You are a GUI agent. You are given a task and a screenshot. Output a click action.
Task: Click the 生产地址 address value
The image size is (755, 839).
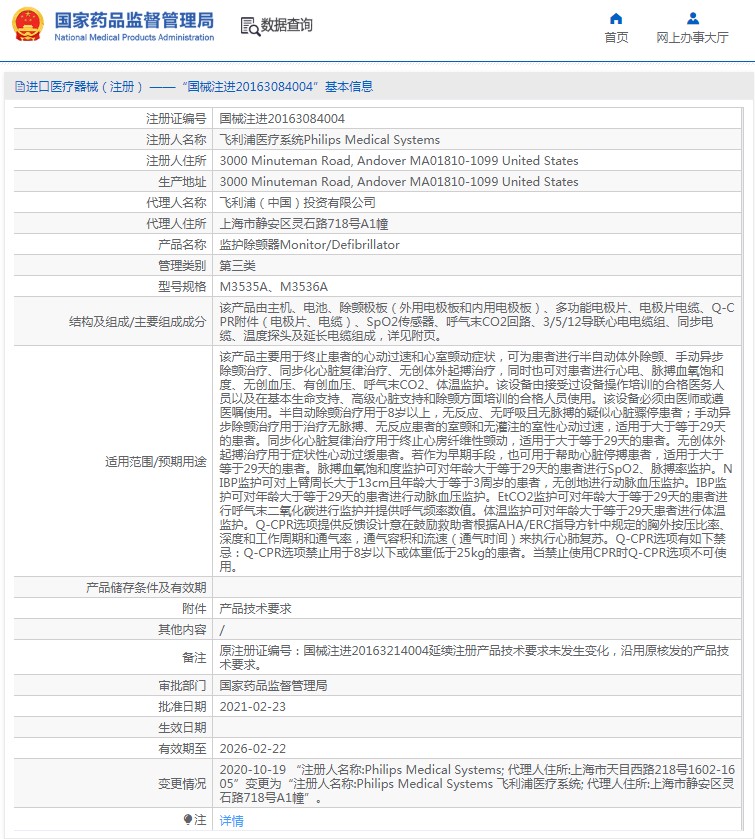pyautogui.click(x=399, y=182)
